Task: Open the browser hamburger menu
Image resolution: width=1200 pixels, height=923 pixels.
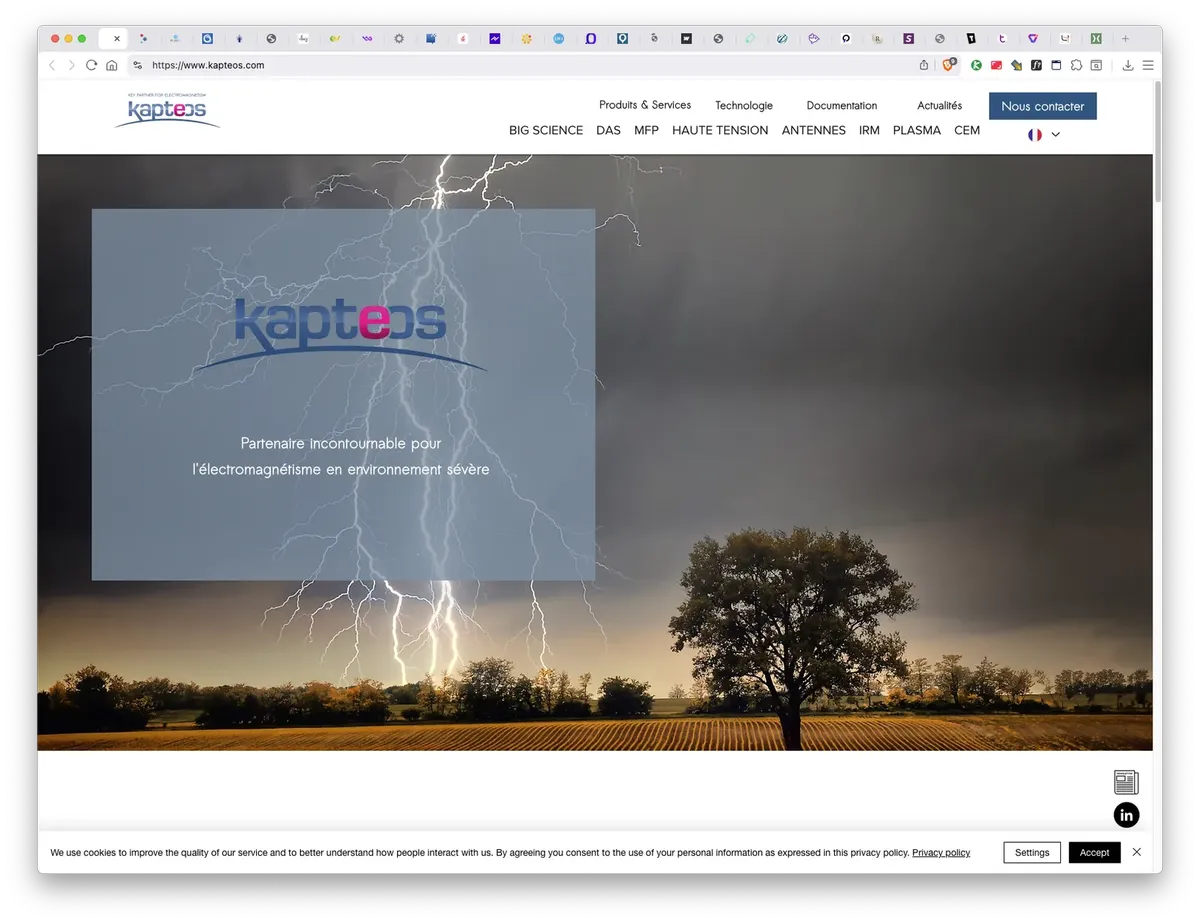Action: (x=1148, y=65)
